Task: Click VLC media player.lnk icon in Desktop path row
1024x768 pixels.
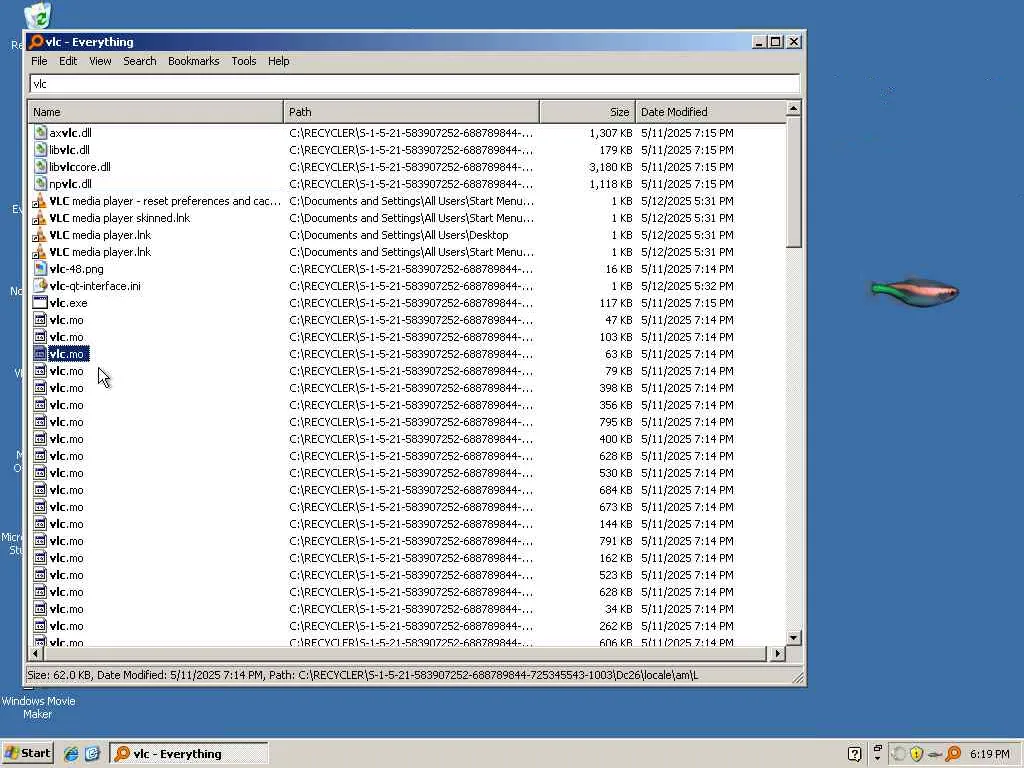Action: click(40, 234)
